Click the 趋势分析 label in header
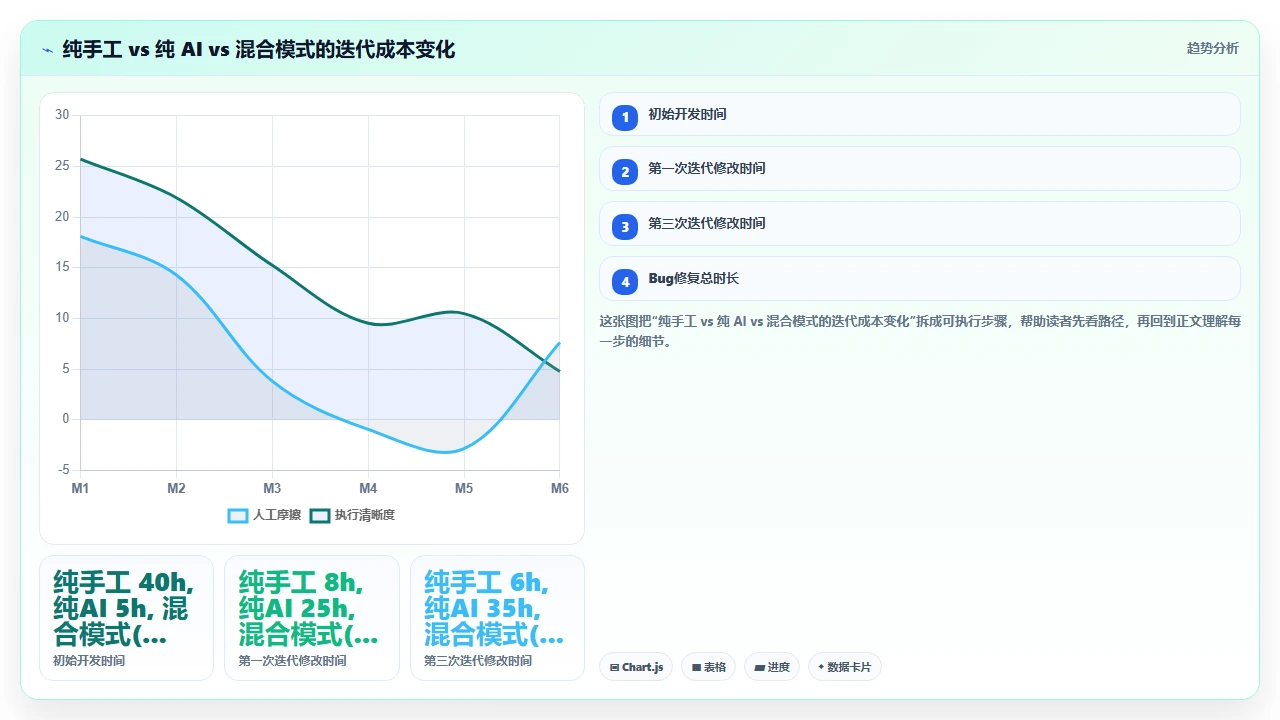The width and height of the screenshot is (1280, 720). point(1212,48)
